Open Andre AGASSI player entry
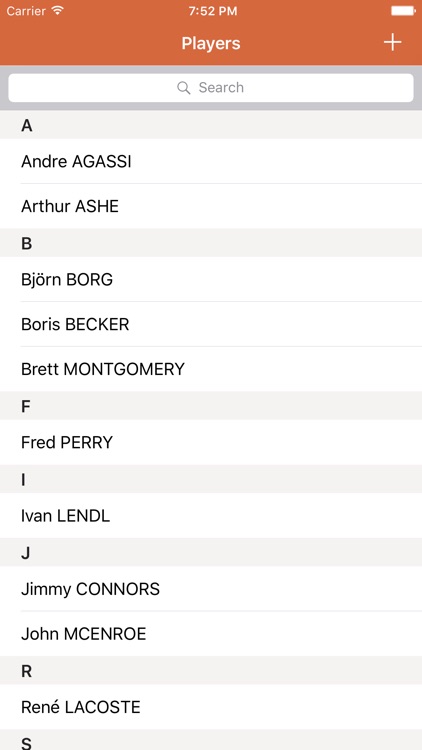 (211, 161)
